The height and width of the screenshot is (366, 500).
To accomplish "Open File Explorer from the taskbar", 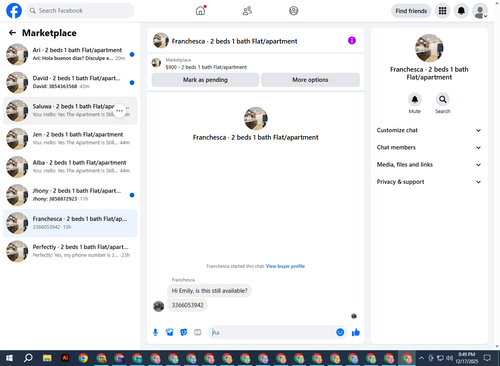I will (x=47, y=358).
